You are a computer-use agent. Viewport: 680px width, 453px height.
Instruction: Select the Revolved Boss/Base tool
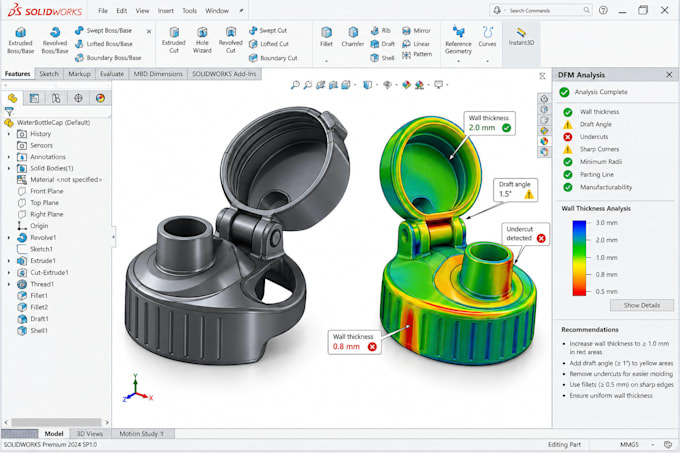(x=55, y=41)
